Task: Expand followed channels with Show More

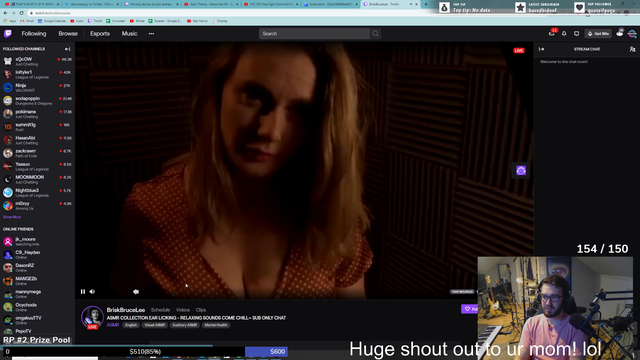Action: click(12, 217)
